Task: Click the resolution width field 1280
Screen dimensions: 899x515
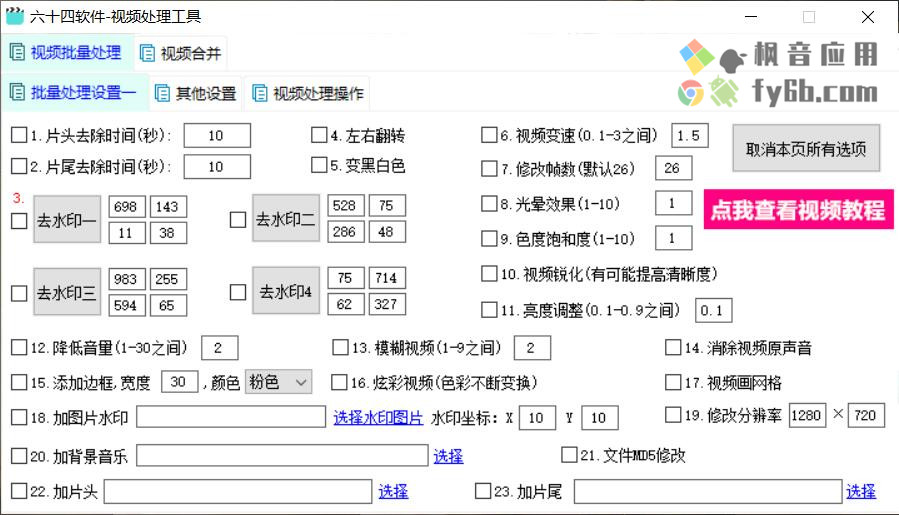Action: coord(807,415)
